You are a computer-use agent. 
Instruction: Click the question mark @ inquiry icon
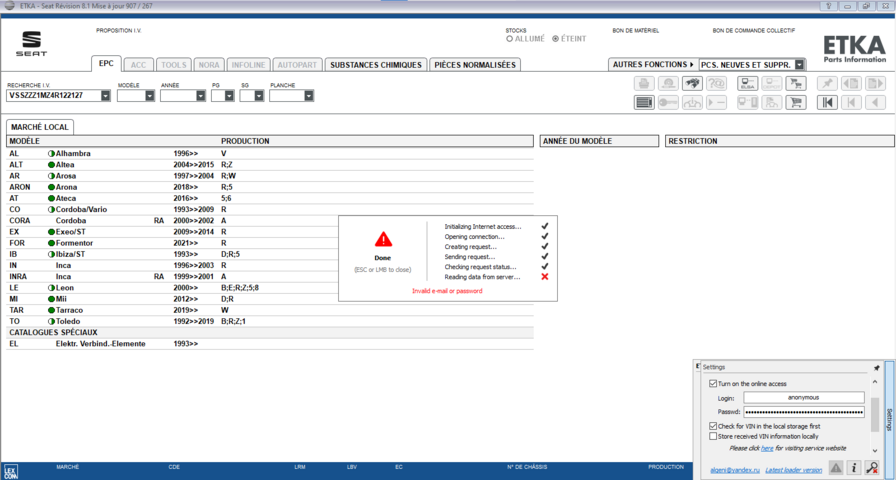[717, 83]
